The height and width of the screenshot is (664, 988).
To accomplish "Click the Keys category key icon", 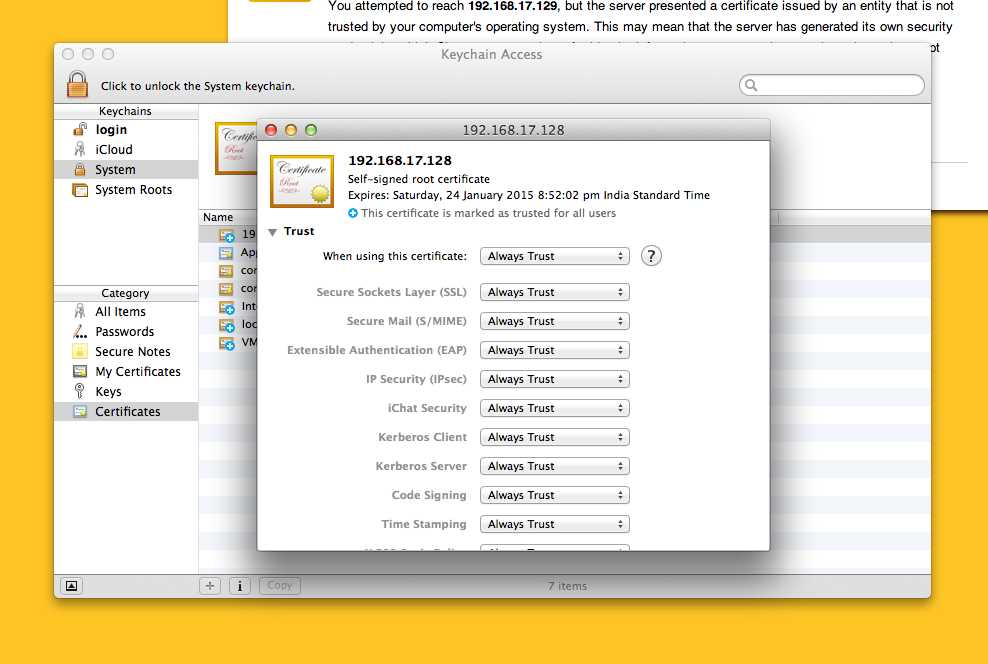I will pyautogui.click(x=79, y=391).
